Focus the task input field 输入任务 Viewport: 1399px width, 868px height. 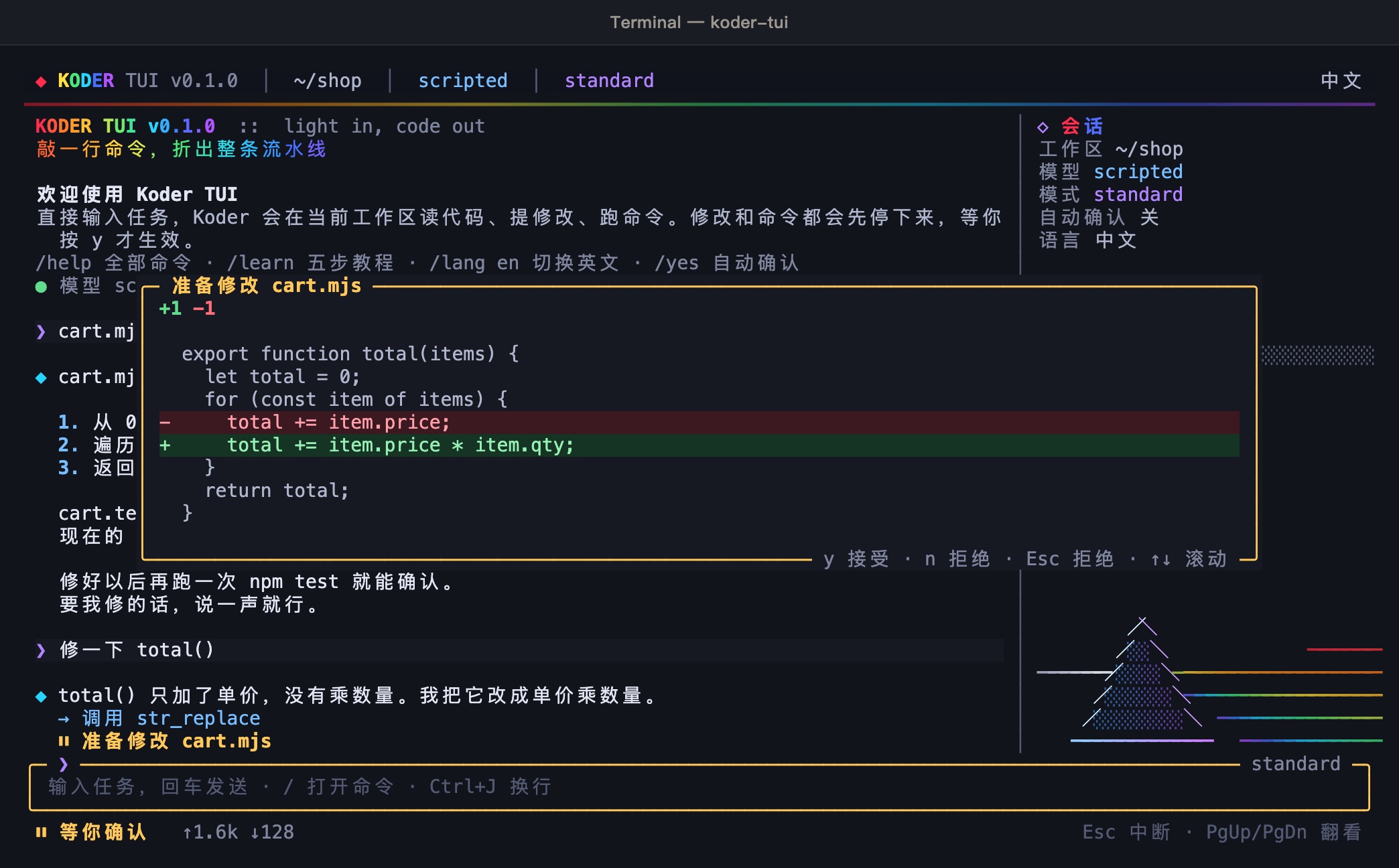point(699,787)
